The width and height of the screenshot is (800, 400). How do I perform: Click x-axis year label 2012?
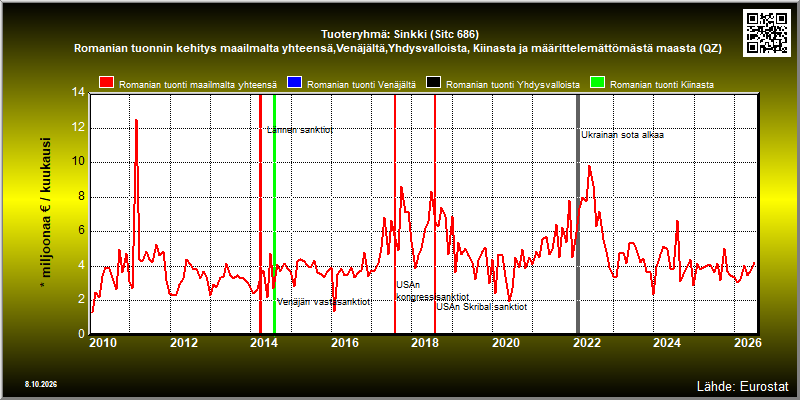click(184, 342)
